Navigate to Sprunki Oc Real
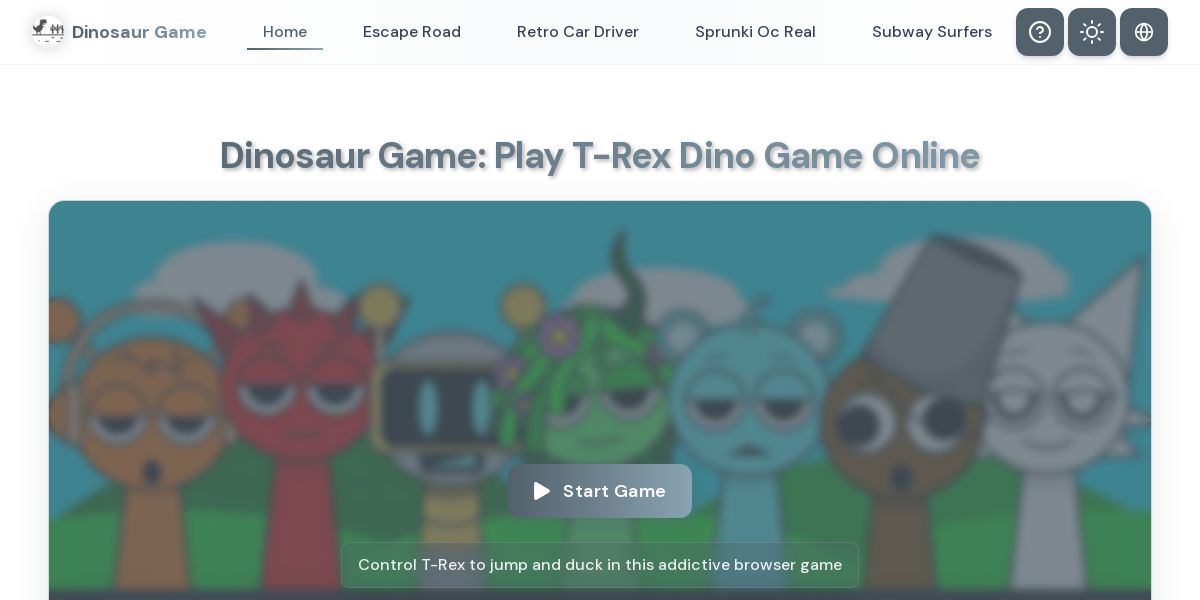The image size is (1200, 600). [x=755, y=32]
